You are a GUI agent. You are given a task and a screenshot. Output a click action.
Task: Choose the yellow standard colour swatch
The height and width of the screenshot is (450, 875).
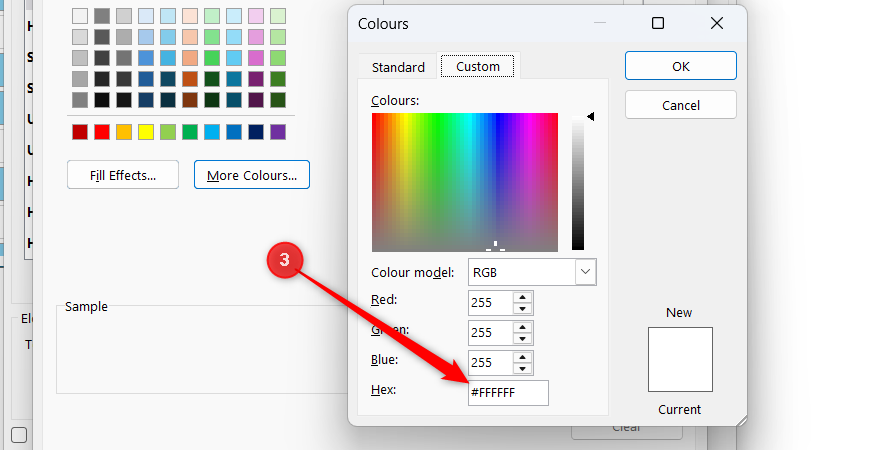click(x=146, y=132)
